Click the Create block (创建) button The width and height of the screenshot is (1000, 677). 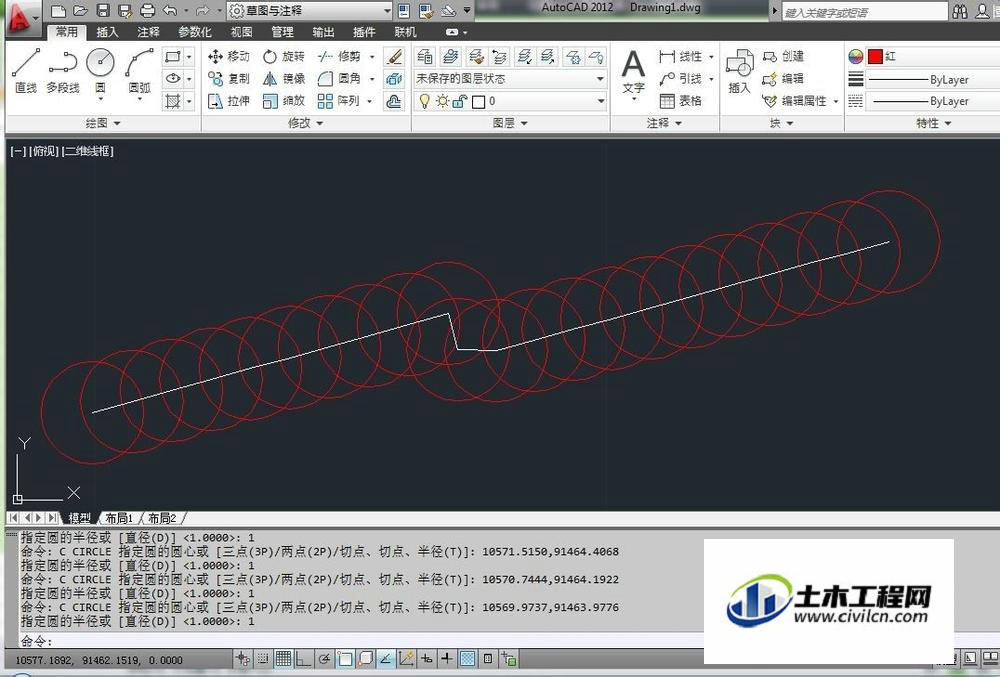point(783,57)
